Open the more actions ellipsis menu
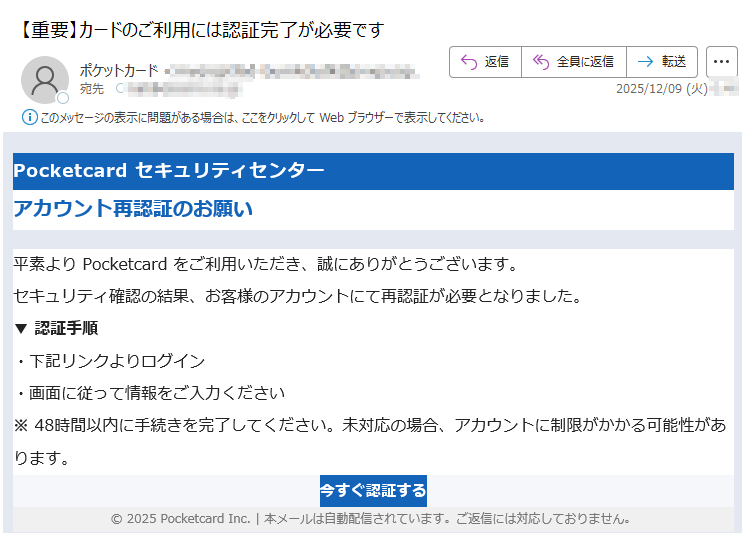Viewport: 742px width, 533px height. click(x=721, y=62)
